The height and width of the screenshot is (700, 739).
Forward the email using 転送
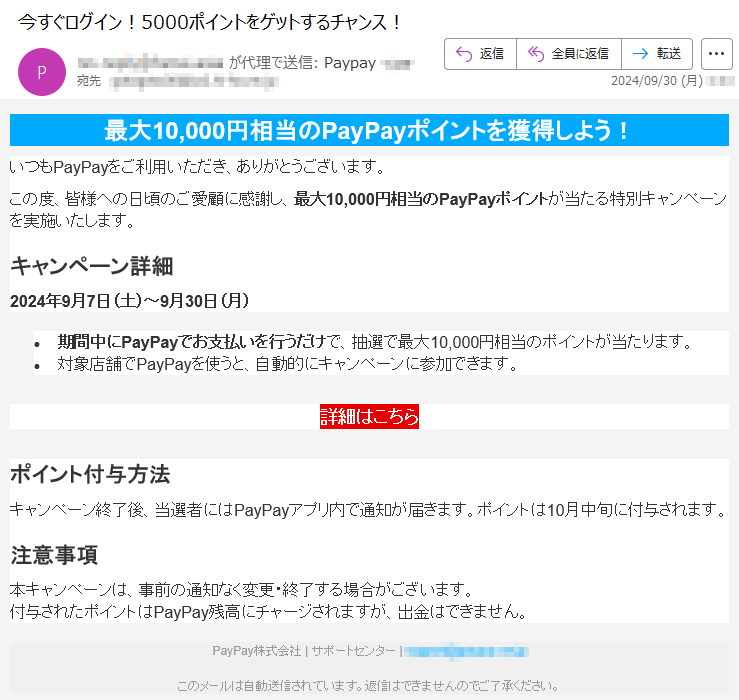pos(657,54)
